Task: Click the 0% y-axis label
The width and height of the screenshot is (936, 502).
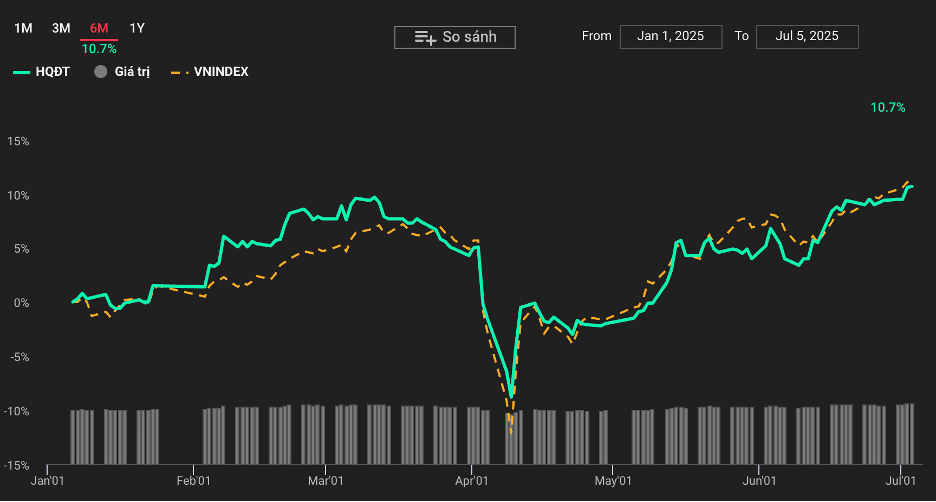Action: pyautogui.click(x=21, y=303)
